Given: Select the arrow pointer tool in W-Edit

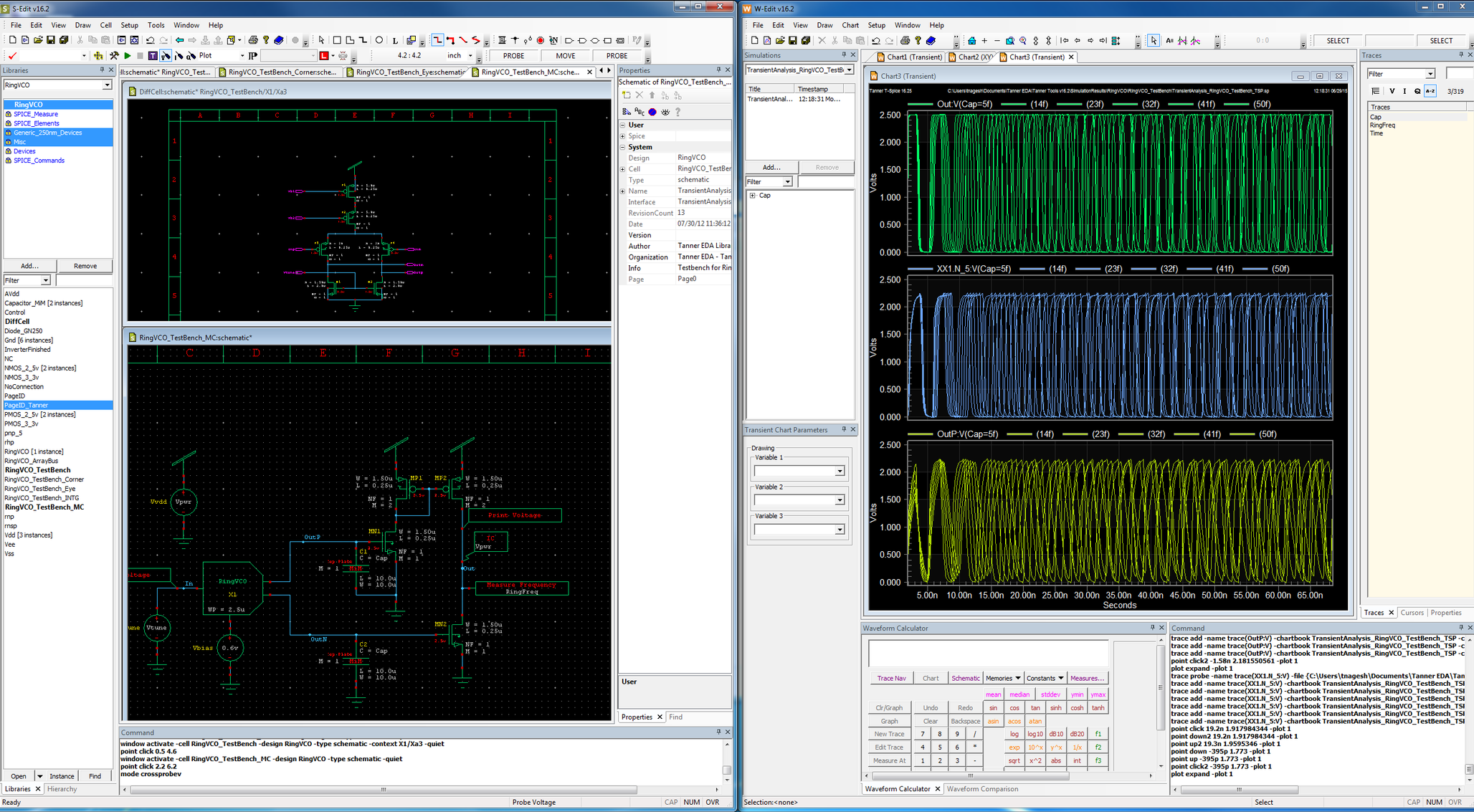Looking at the screenshot, I should [x=1153, y=41].
